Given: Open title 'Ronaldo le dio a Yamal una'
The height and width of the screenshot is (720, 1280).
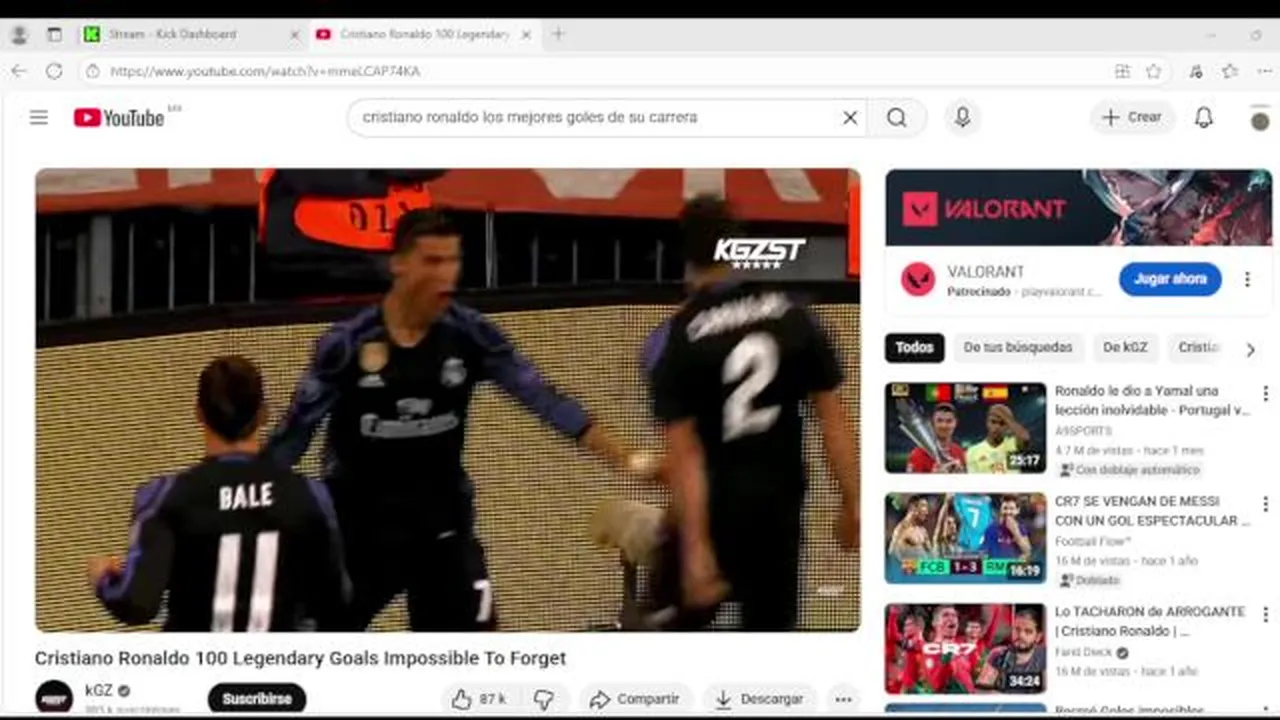Looking at the screenshot, I should coord(1152,401).
